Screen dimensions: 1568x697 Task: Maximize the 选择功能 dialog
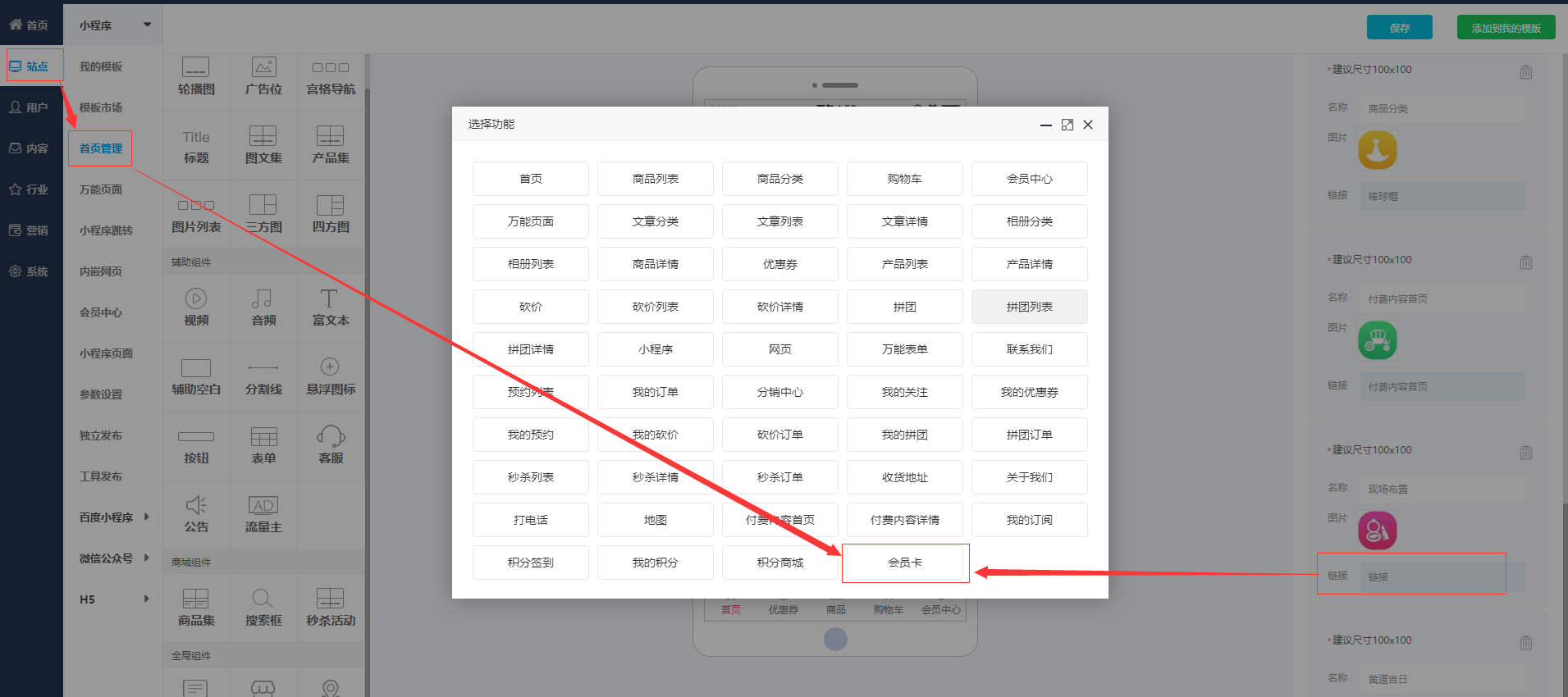[x=1067, y=125]
